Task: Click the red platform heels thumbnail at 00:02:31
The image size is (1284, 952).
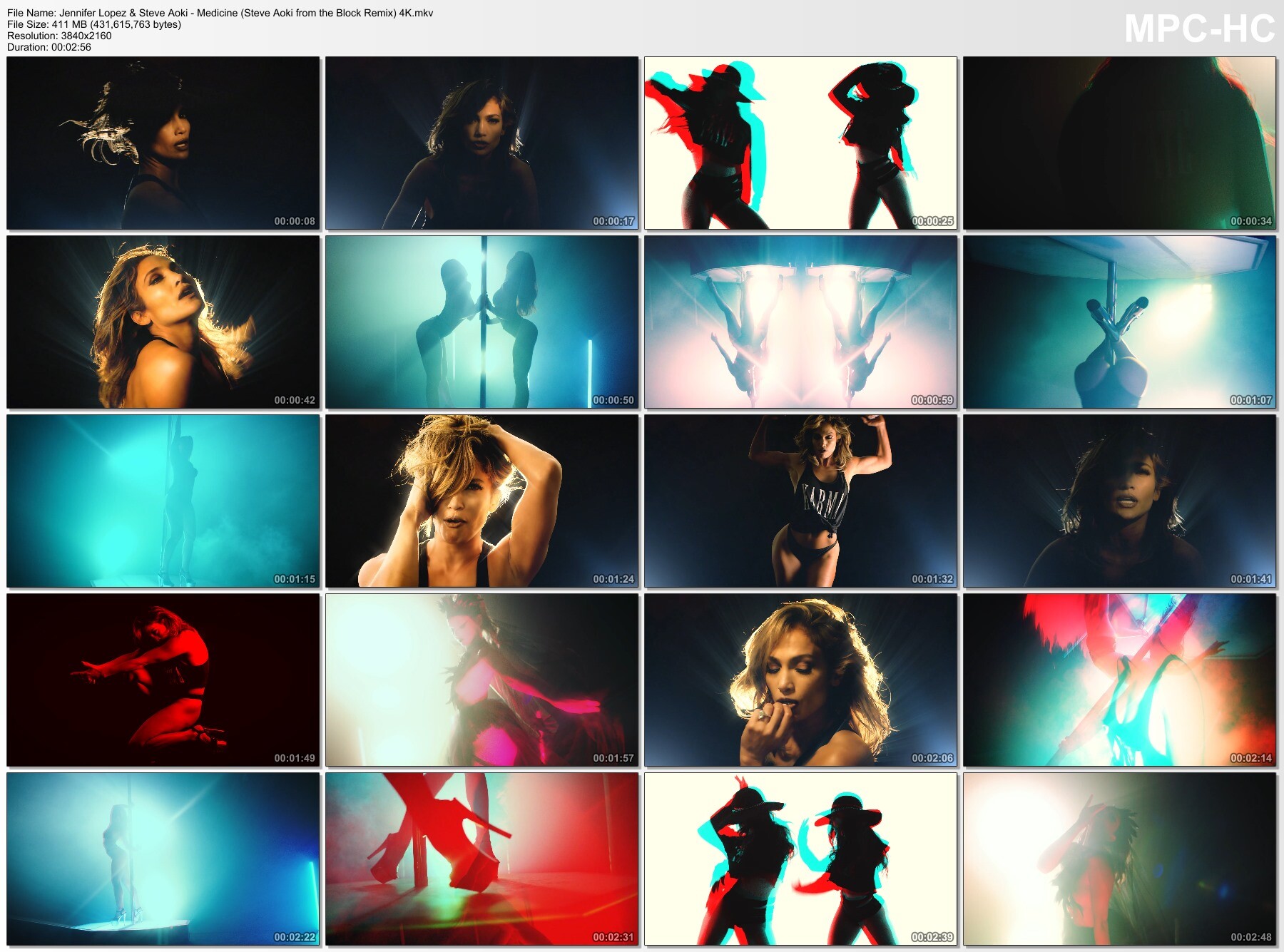Action: click(x=482, y=859)
